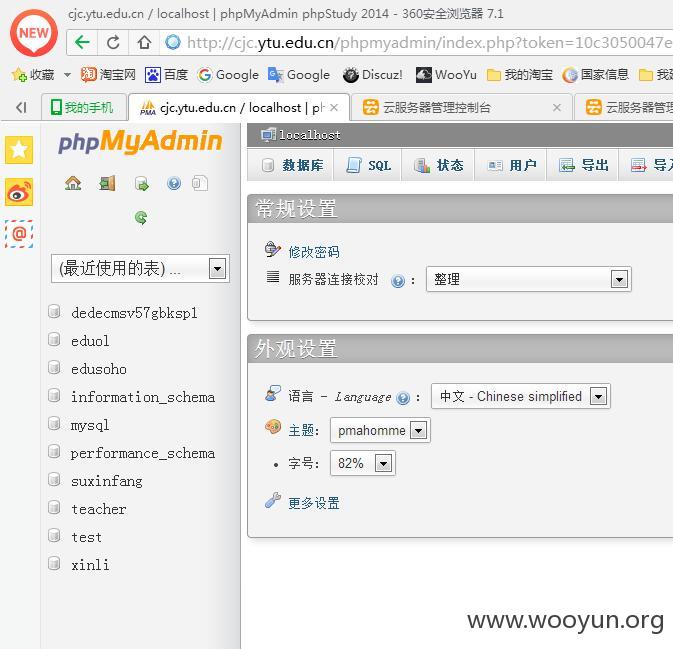Open the 最近使用的表 dropdown

click(140, 269)
